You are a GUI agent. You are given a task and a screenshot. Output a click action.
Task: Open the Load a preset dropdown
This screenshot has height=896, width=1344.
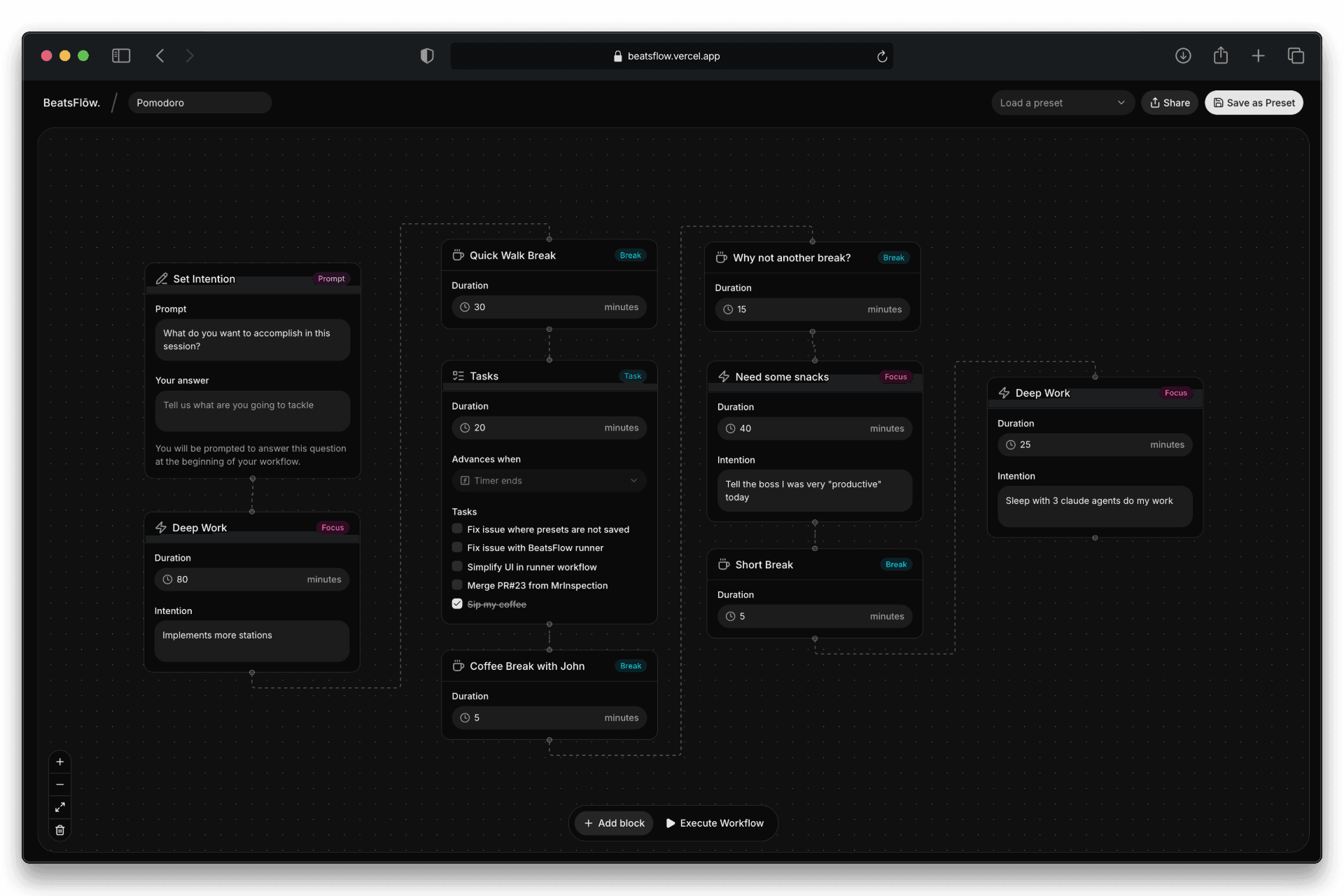(x=1063, y=103)
